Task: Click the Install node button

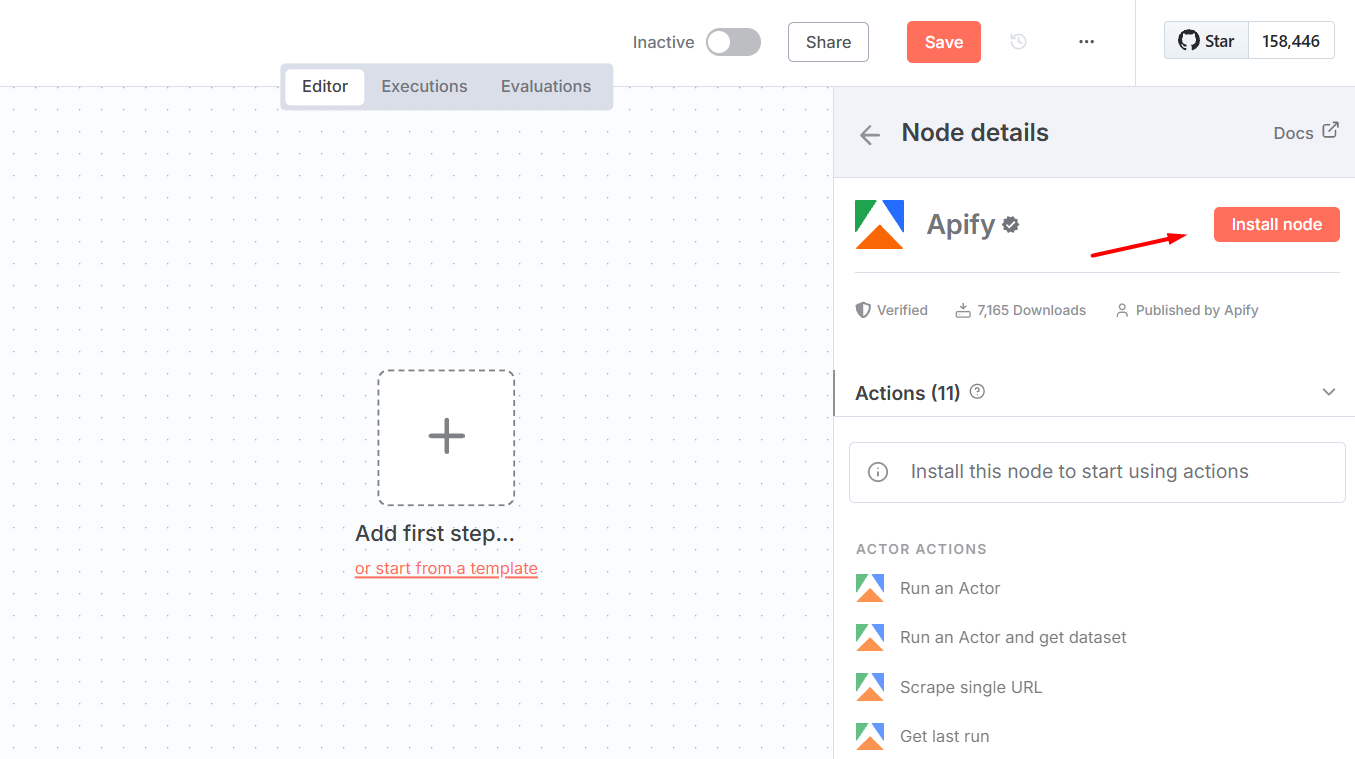Action: click(1276, 224)
